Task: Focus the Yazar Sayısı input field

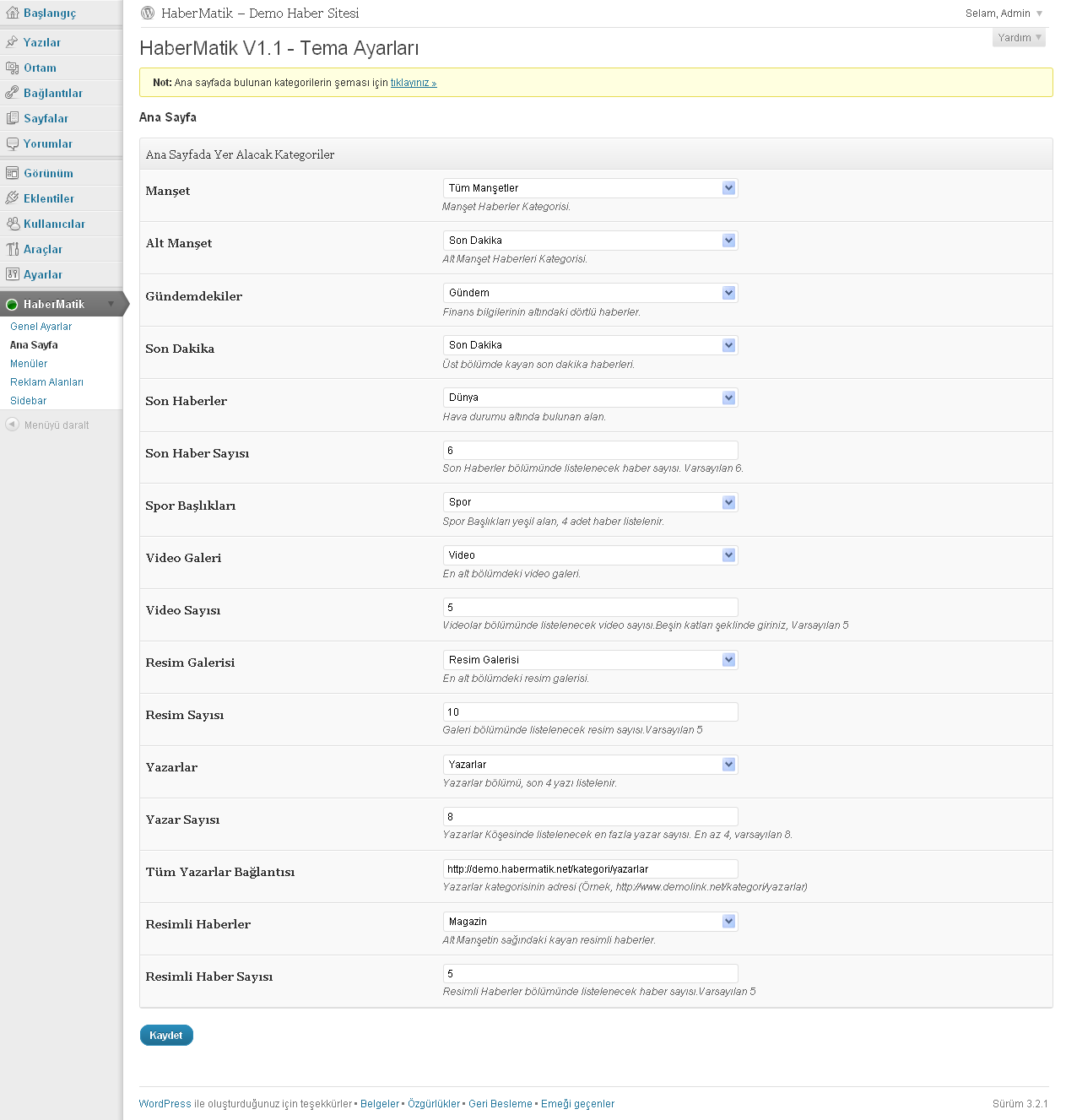Action: click(590, 816)
